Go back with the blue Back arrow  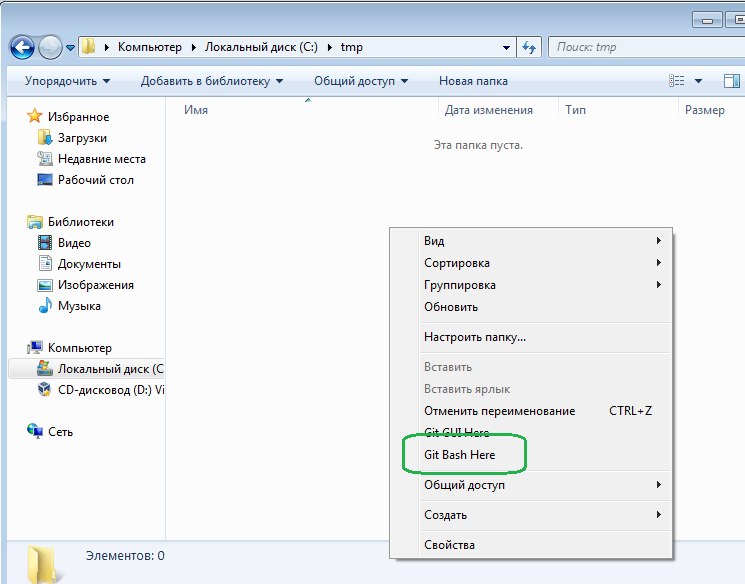point(22,48)
